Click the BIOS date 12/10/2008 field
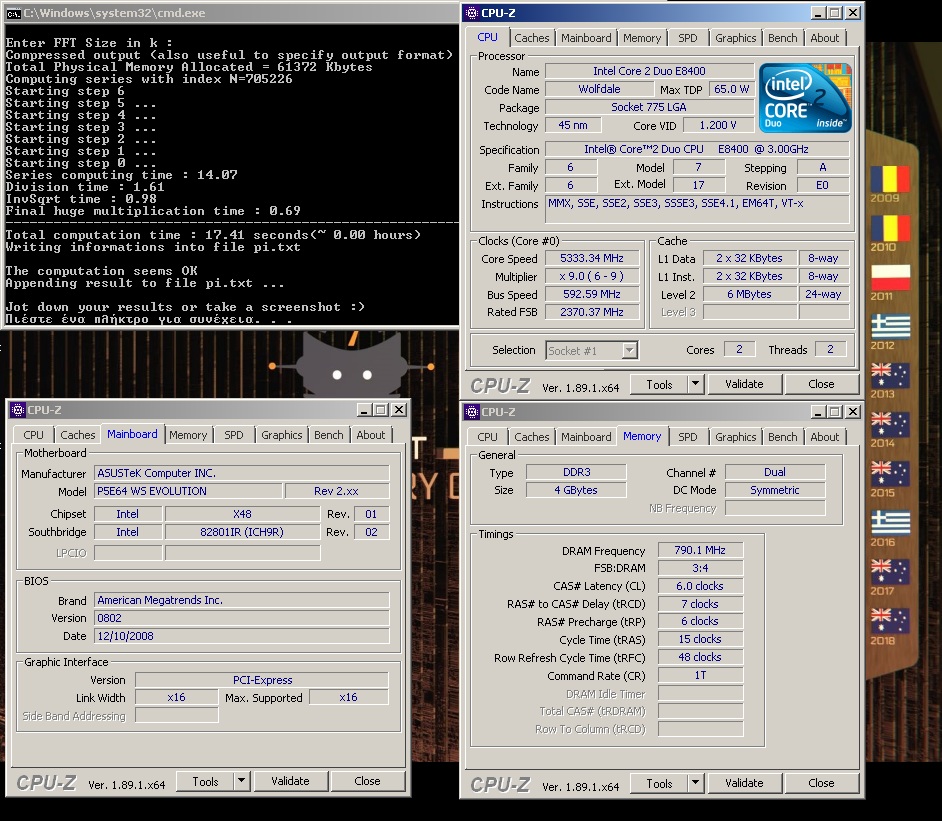Viewport: 942px width, 821px height. click(242, 636)
